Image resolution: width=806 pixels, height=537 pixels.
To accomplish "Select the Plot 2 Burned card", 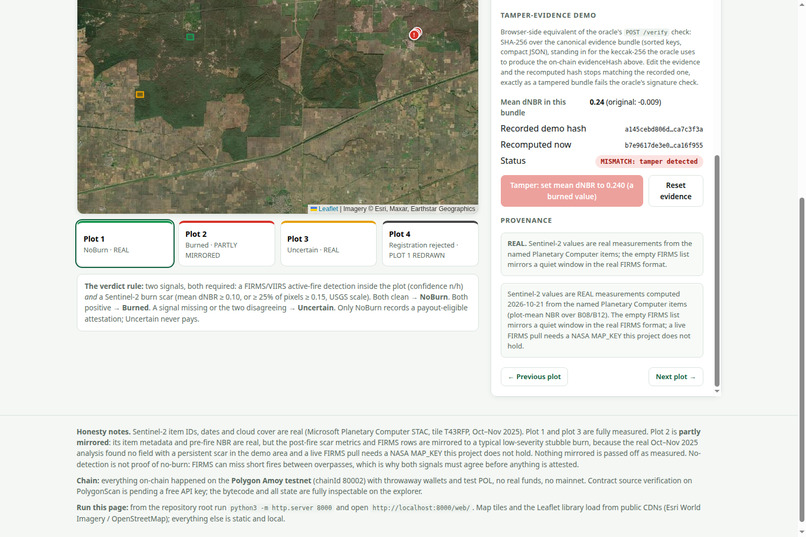I will pos(227,244).
